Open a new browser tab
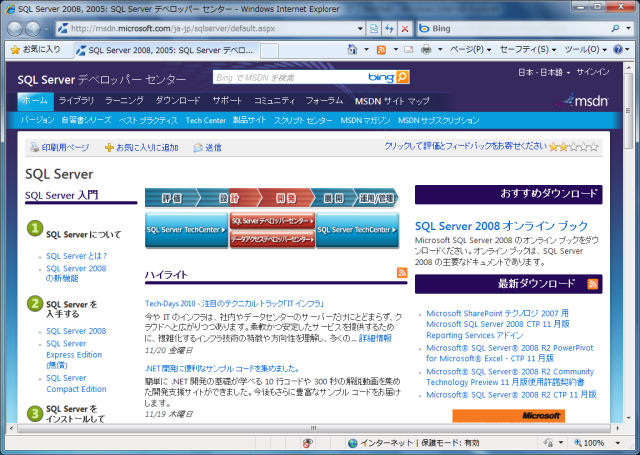640x455 pixels. pyautogui.click(x=269, y=51)
